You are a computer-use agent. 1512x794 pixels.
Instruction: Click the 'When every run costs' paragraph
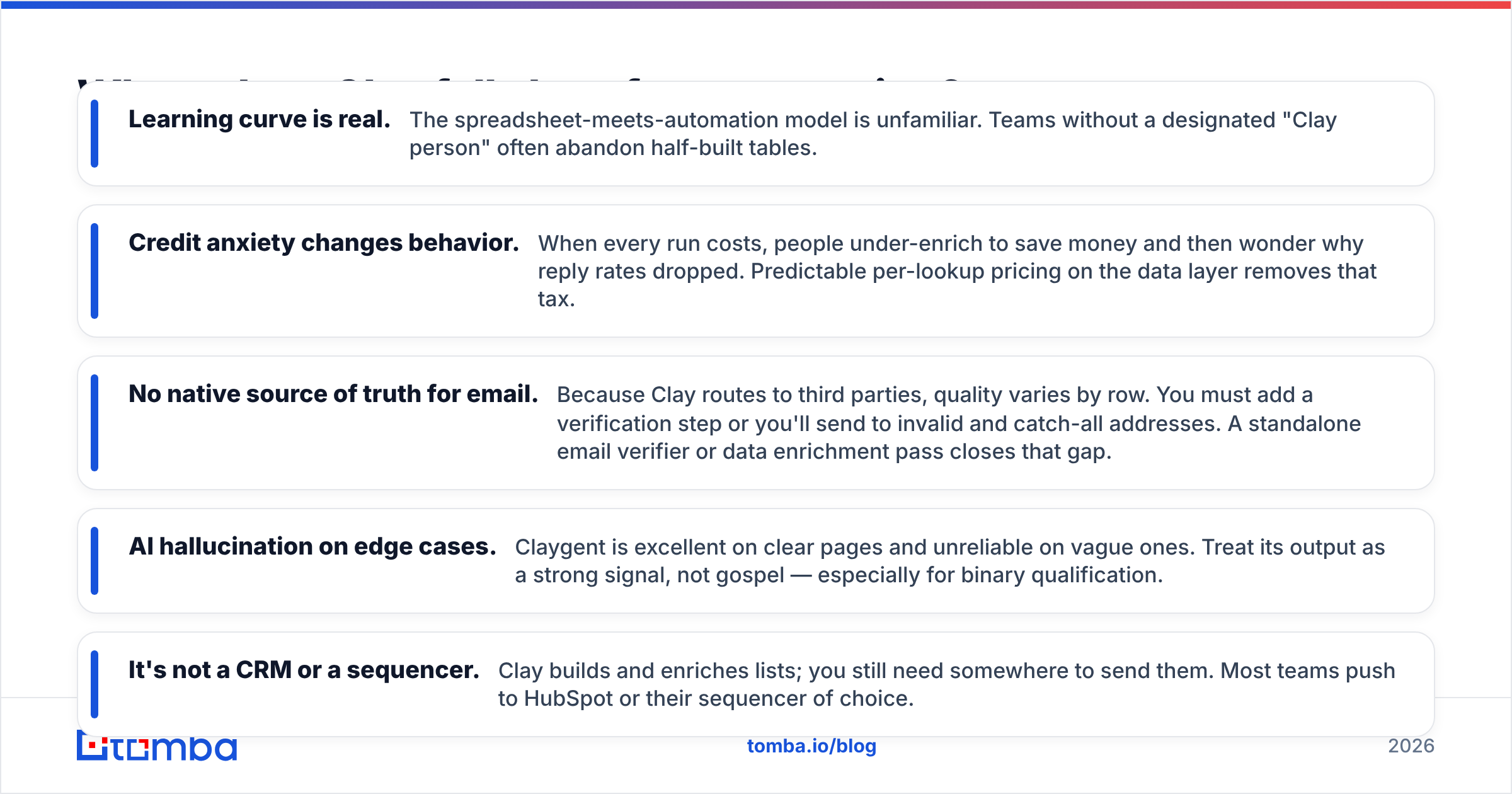coord(957,271)
